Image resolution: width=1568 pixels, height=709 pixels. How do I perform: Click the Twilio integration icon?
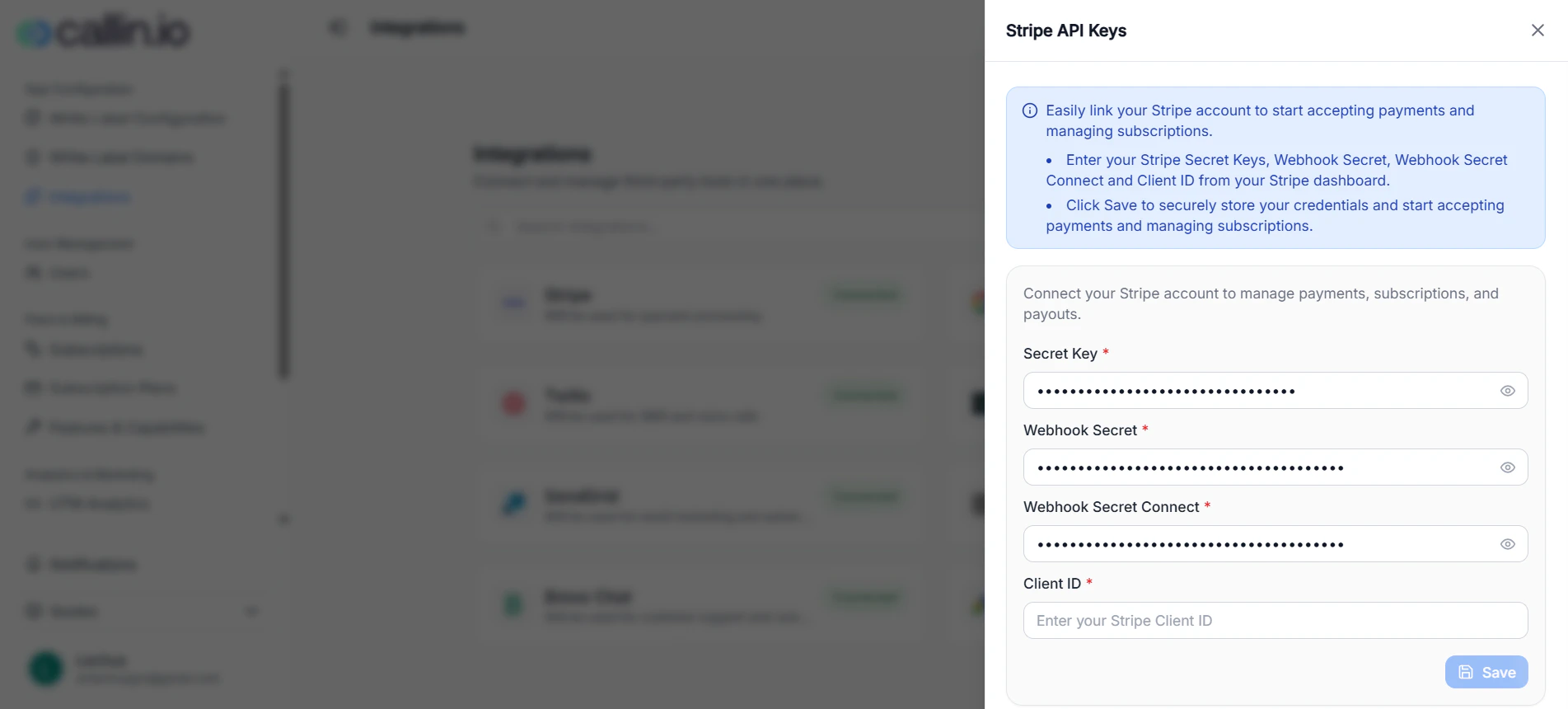click(513, 403)
